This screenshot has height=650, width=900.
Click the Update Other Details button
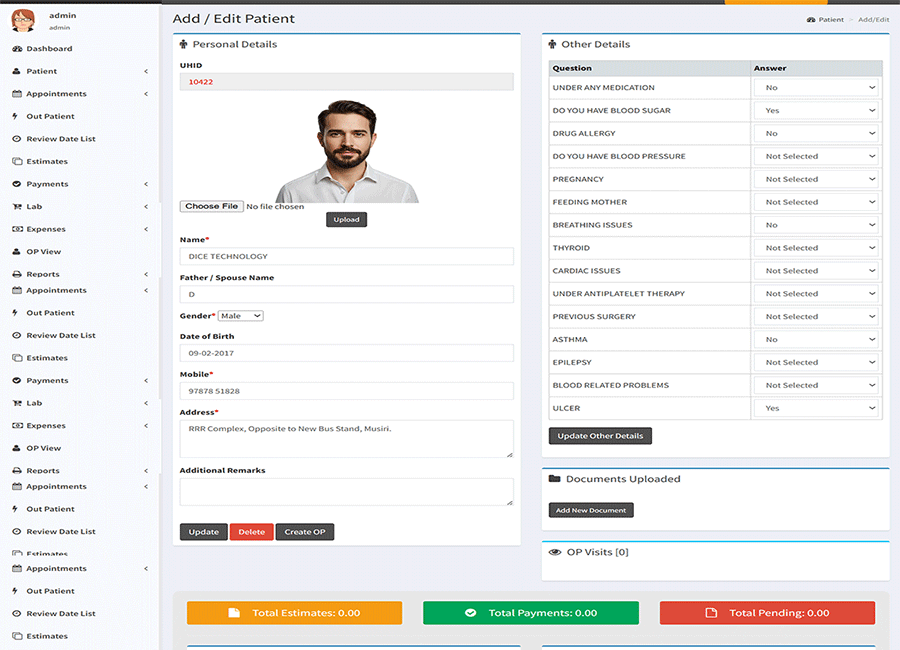[x=600, y=436]
